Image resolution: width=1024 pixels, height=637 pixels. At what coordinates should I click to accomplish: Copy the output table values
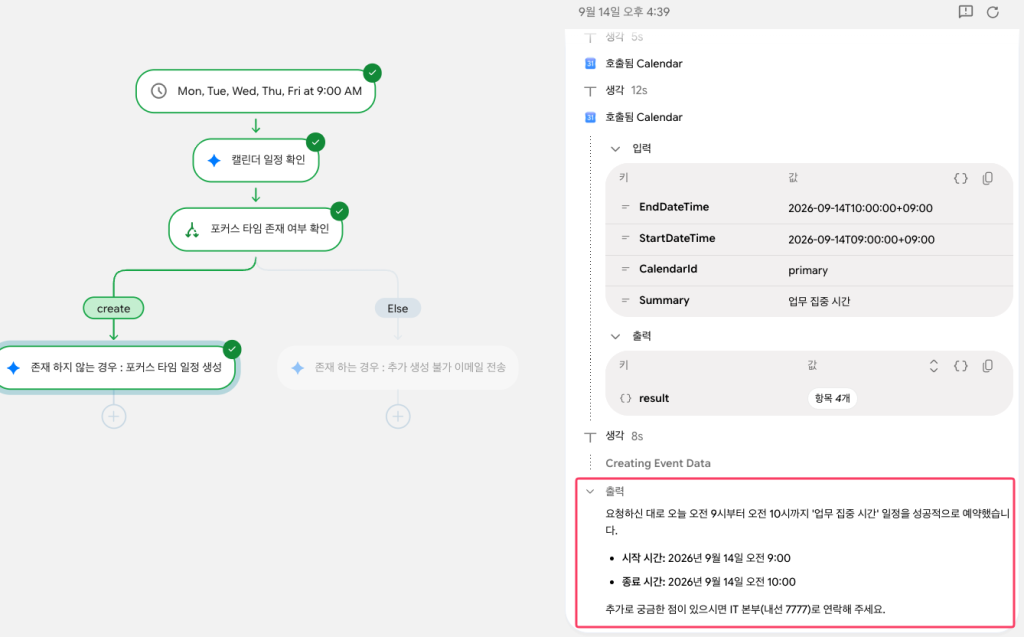point(987,366)
